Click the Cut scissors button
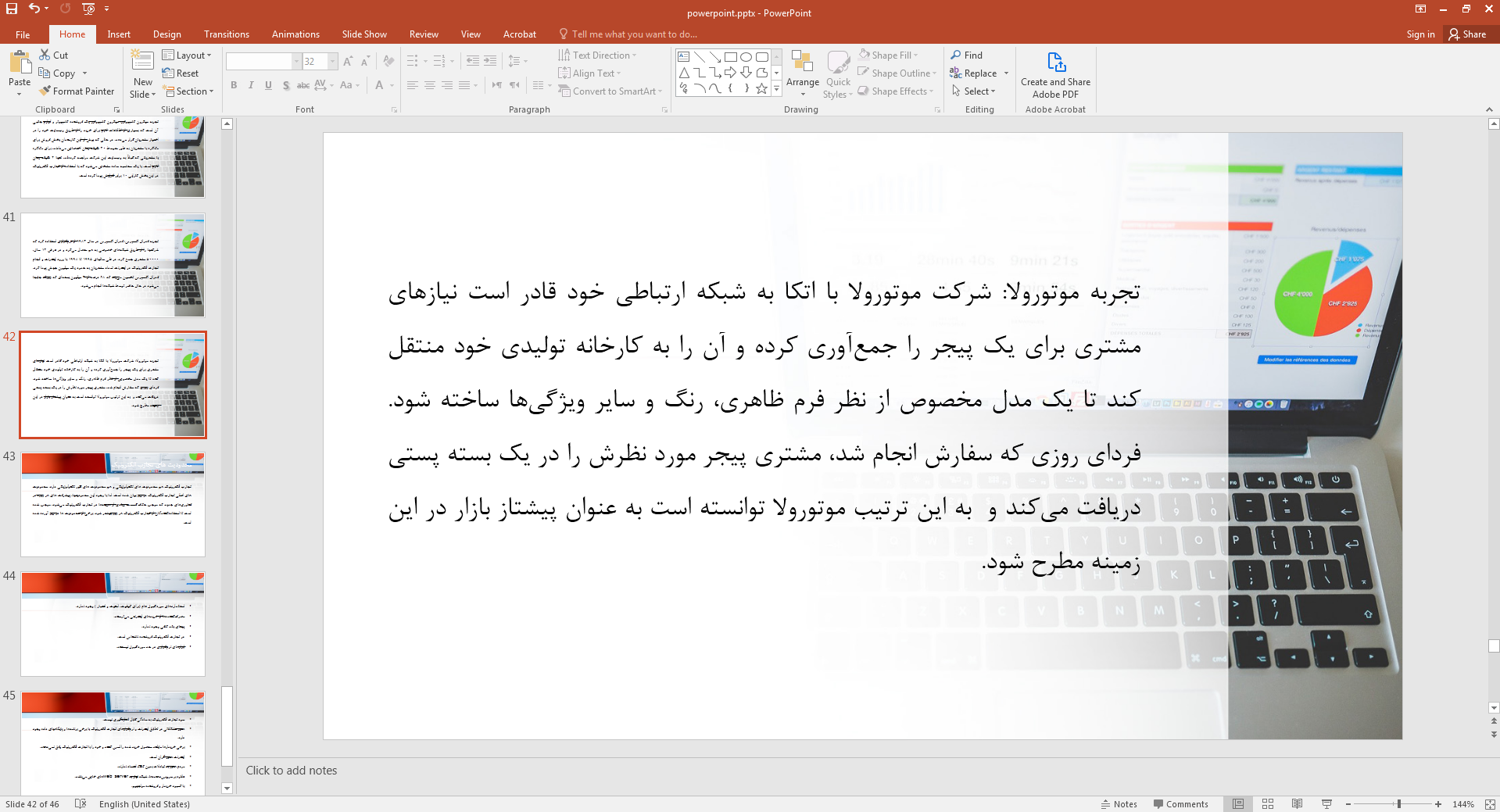1500x812 pixels. (x=54, y=55)
